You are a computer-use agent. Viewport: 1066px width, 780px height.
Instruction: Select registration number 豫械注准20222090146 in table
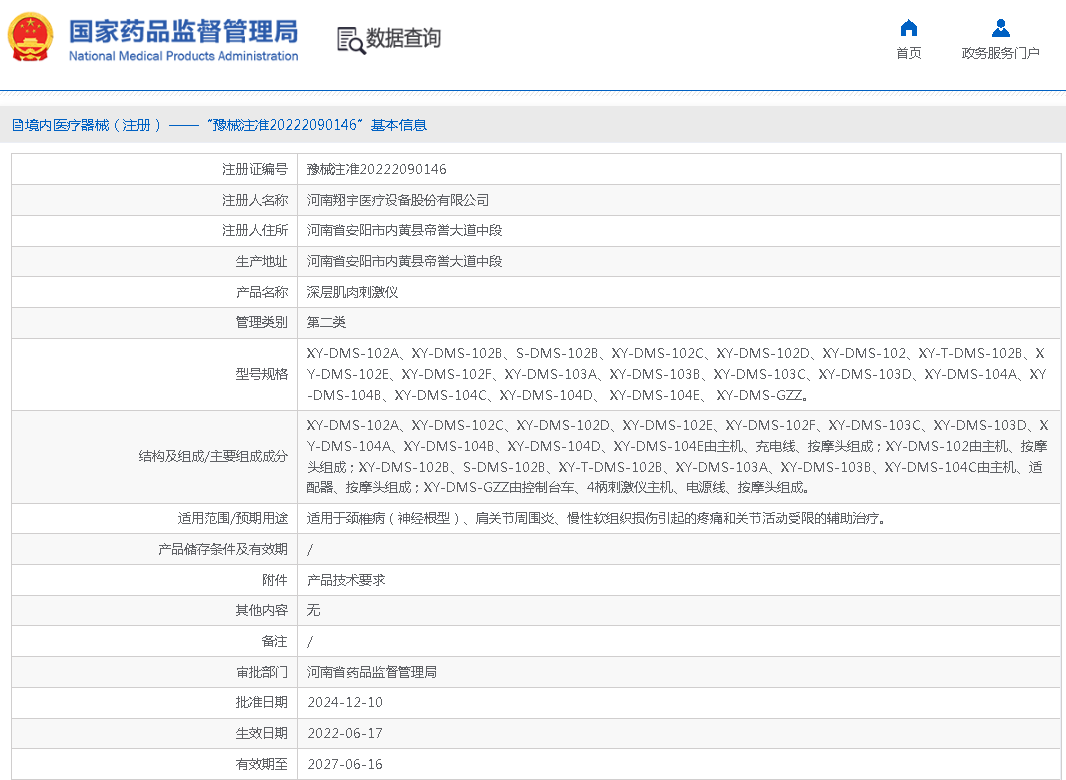coord(376,170)
